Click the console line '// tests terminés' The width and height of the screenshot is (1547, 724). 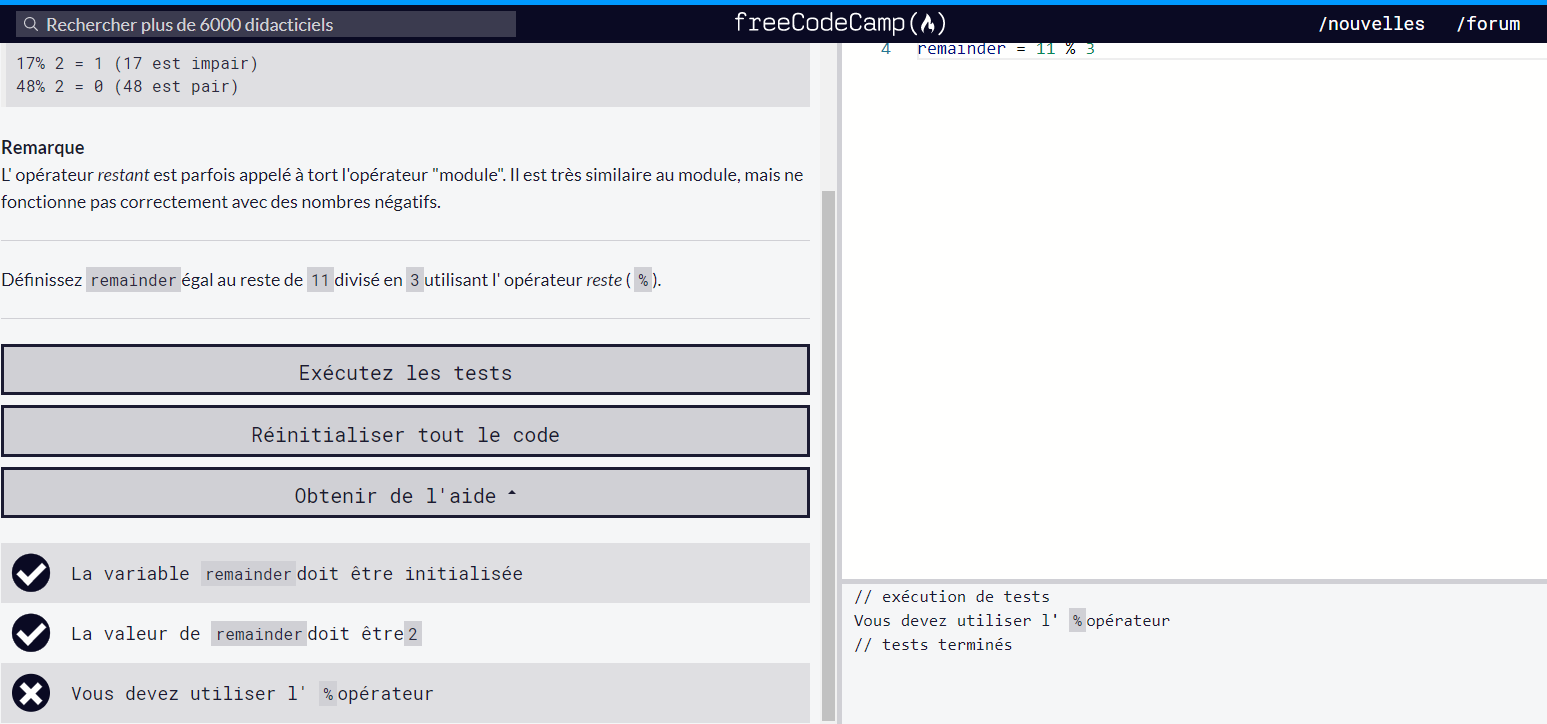pos(933,645)
